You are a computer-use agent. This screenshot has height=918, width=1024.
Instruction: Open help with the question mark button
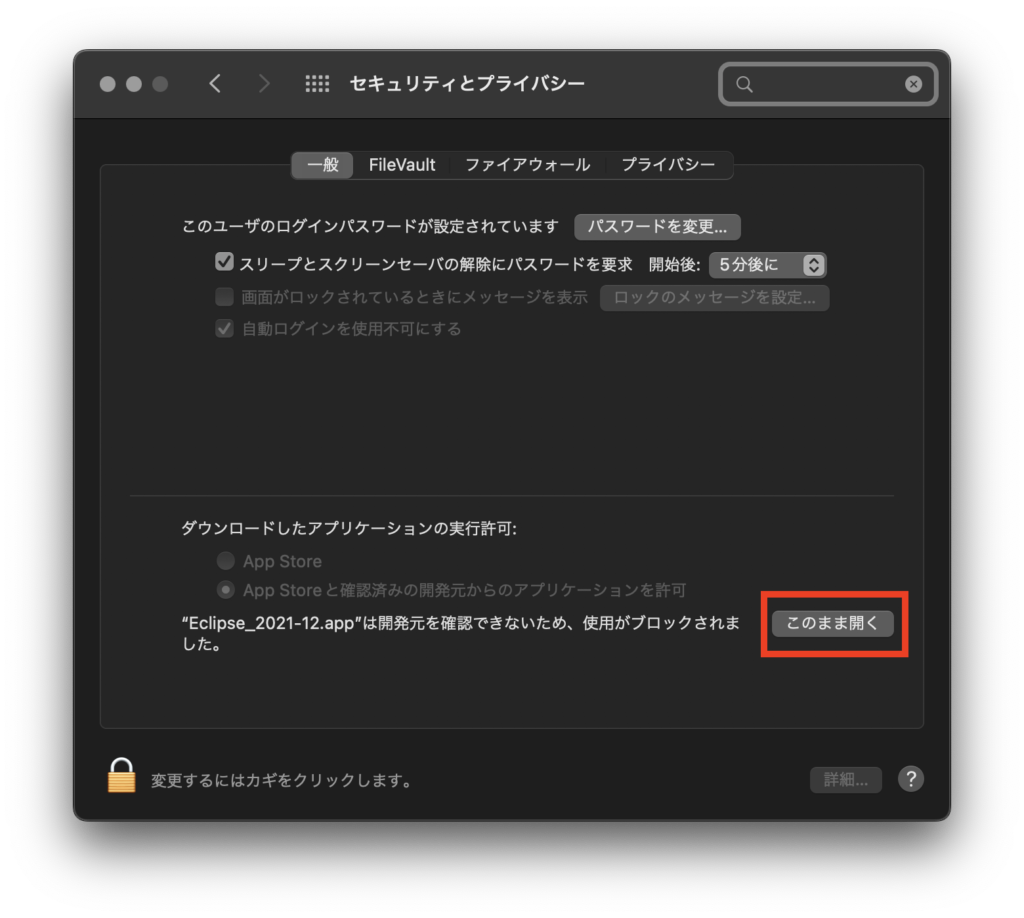910,778
